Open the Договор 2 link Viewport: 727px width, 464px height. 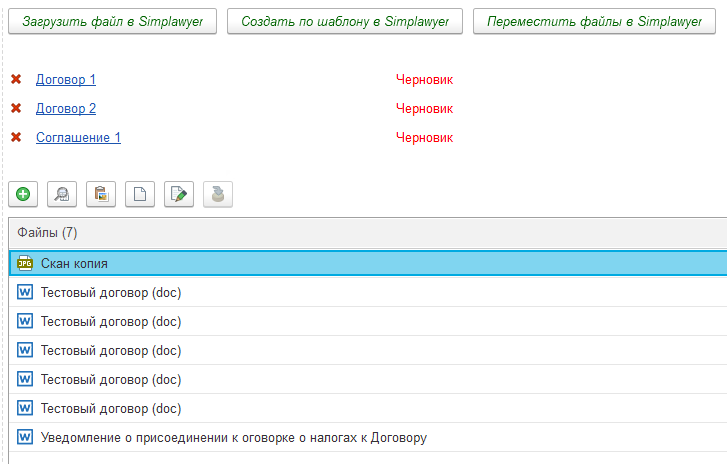pos(66,108)
